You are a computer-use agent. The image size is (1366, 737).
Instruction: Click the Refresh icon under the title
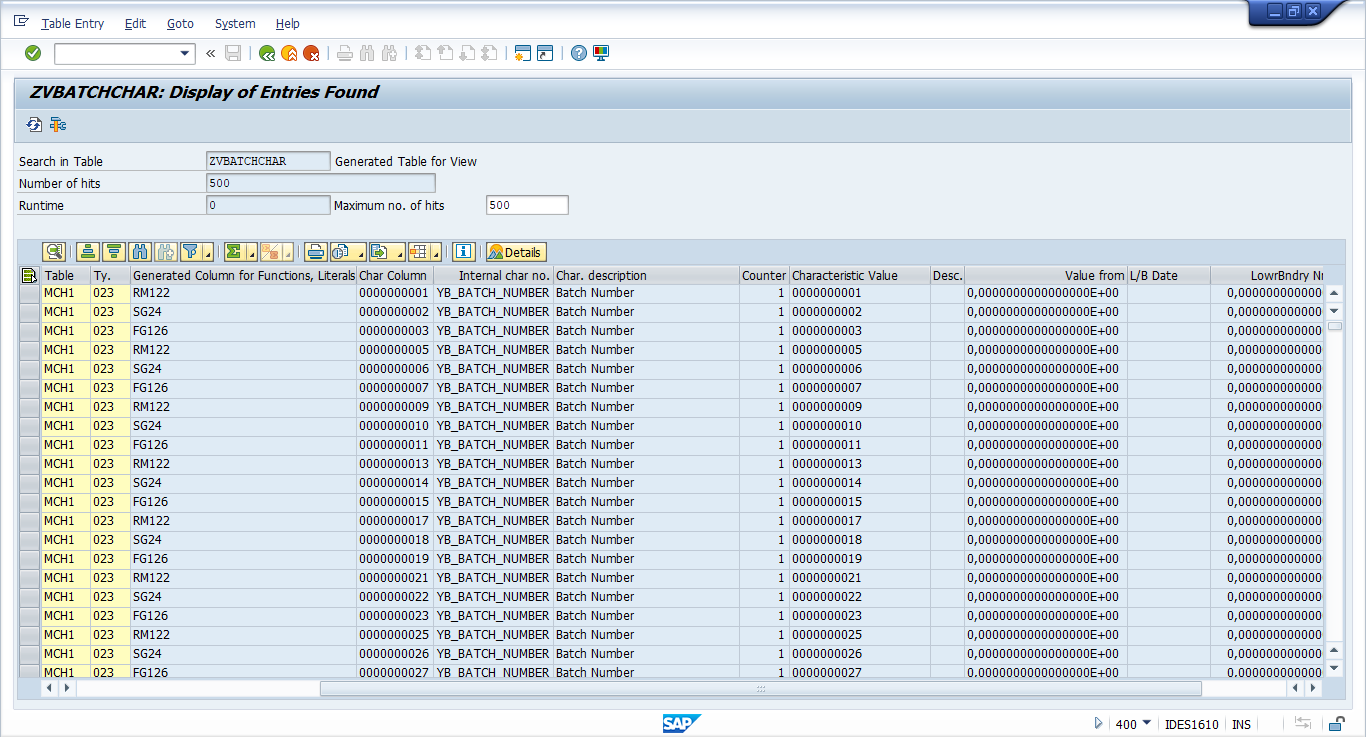35,125
